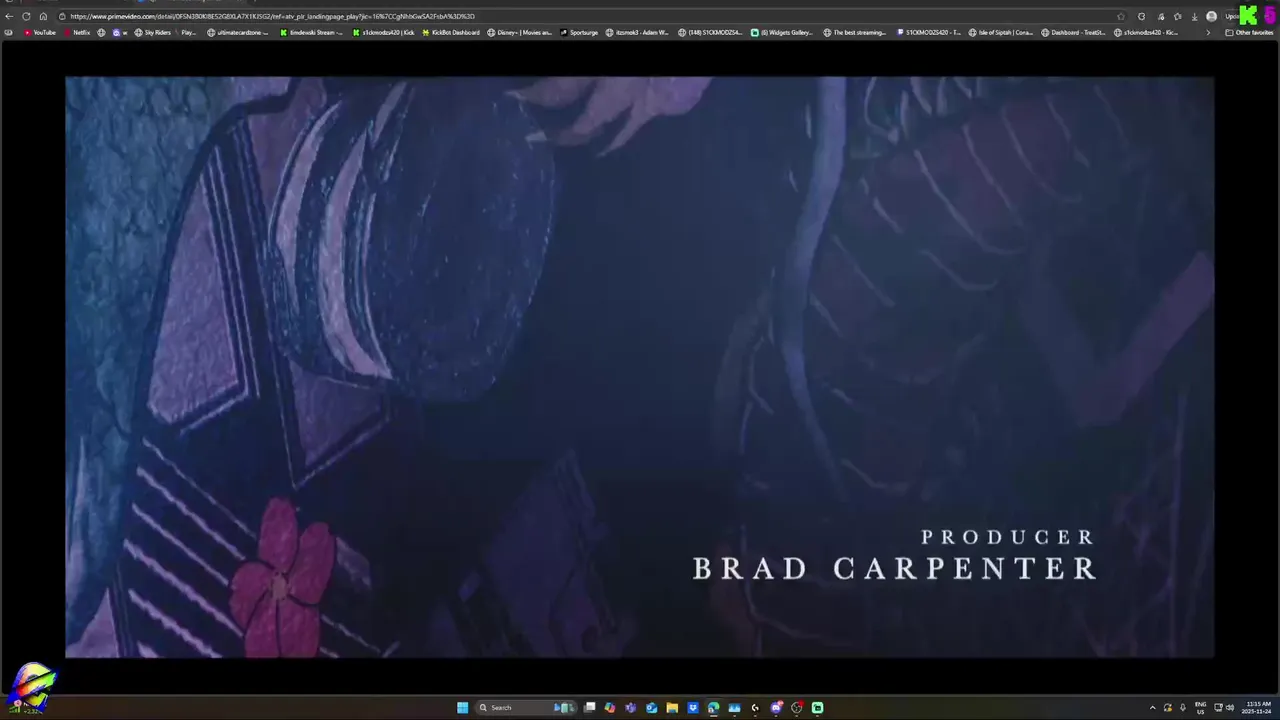Focus the primevideo.com address bar
Viewport: 1280px width, 720px height.
[590, 16]
